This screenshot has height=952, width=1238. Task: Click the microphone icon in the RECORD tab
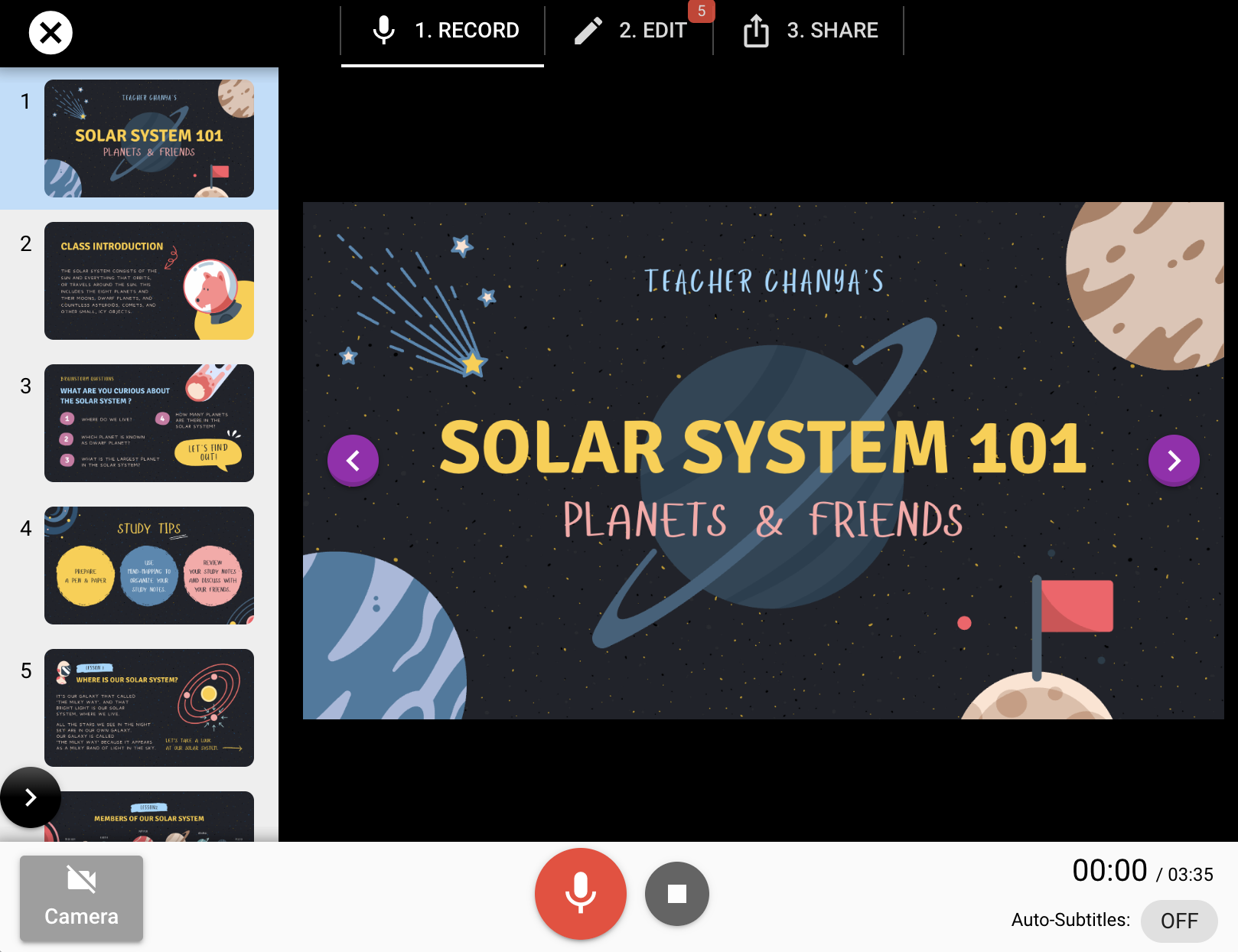point(384,31)
